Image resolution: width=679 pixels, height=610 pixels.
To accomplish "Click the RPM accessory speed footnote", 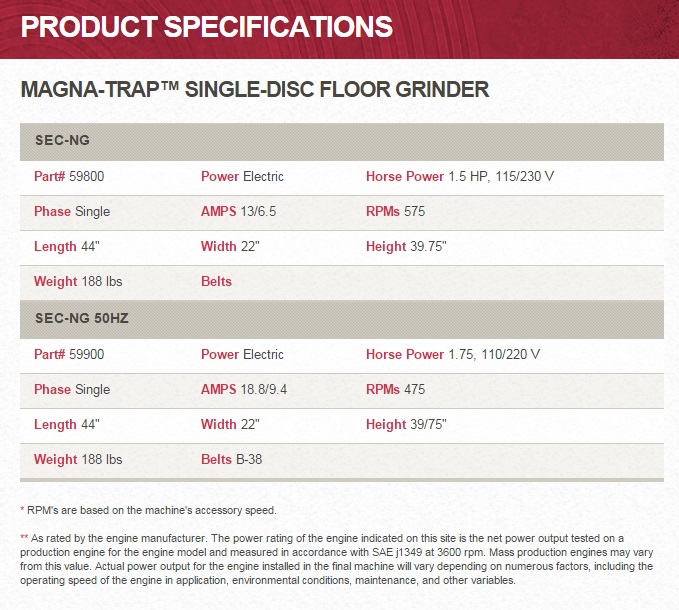I will [x=148, y=510].
